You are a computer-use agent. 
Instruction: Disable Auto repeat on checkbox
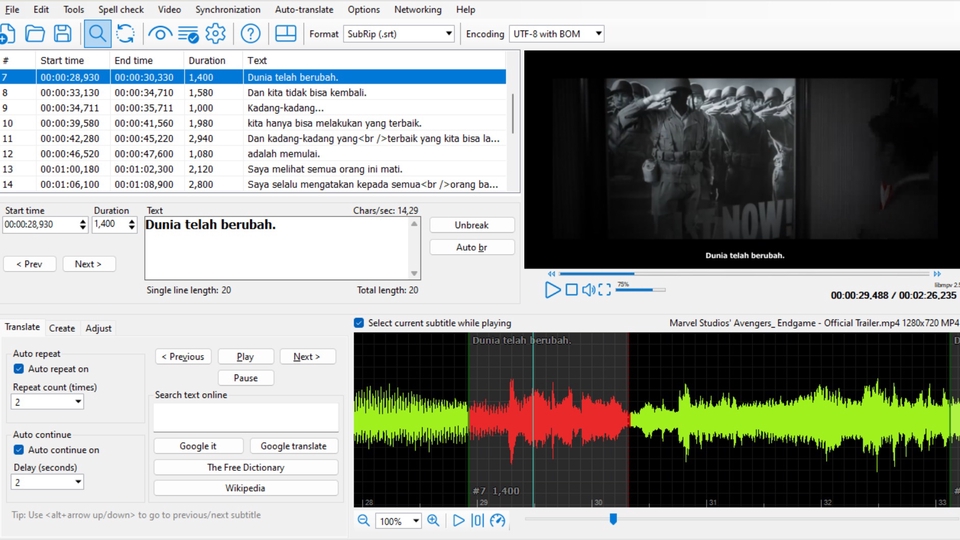coord(18,369)
